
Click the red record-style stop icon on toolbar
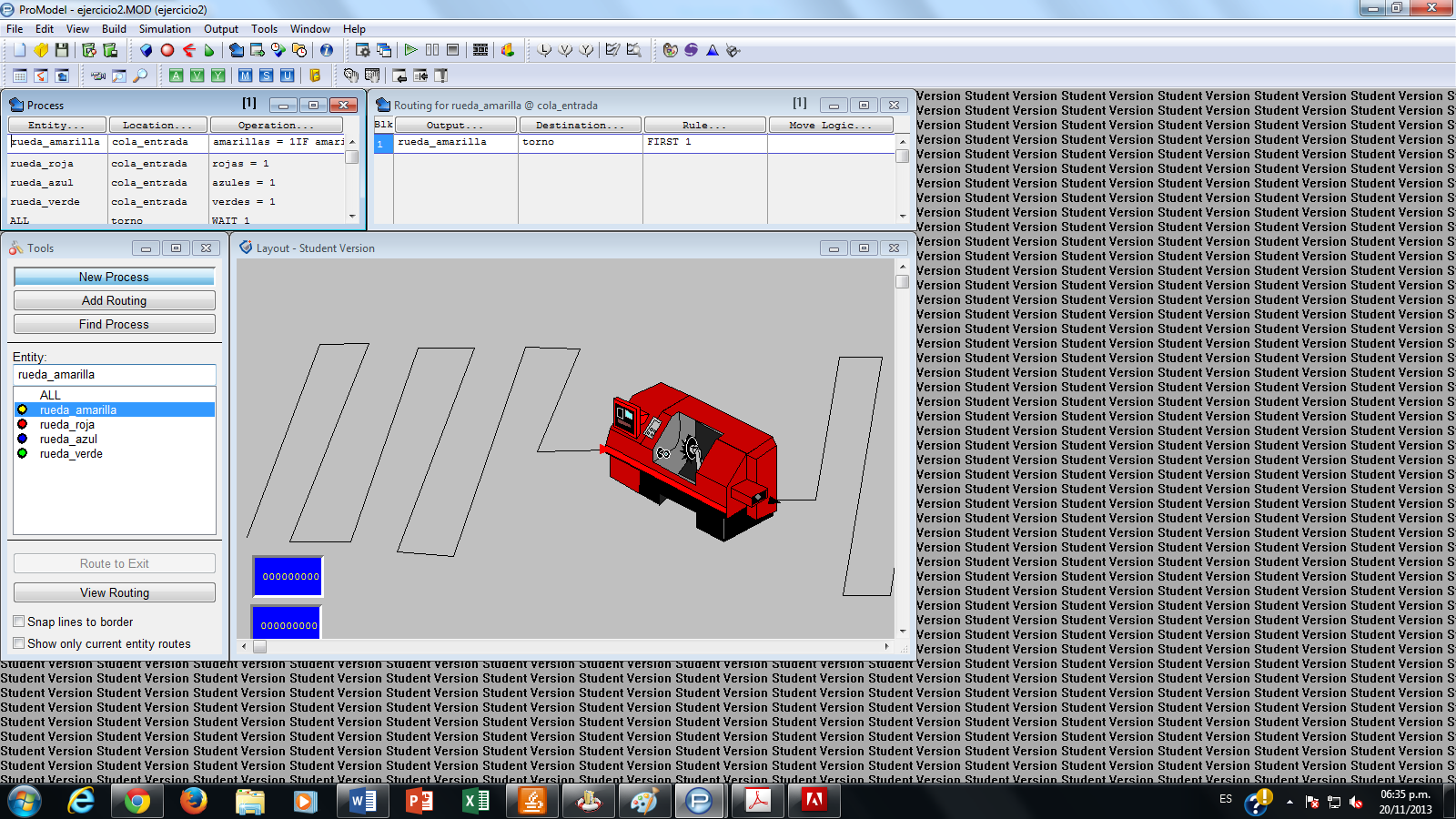(x=167, y=50)
